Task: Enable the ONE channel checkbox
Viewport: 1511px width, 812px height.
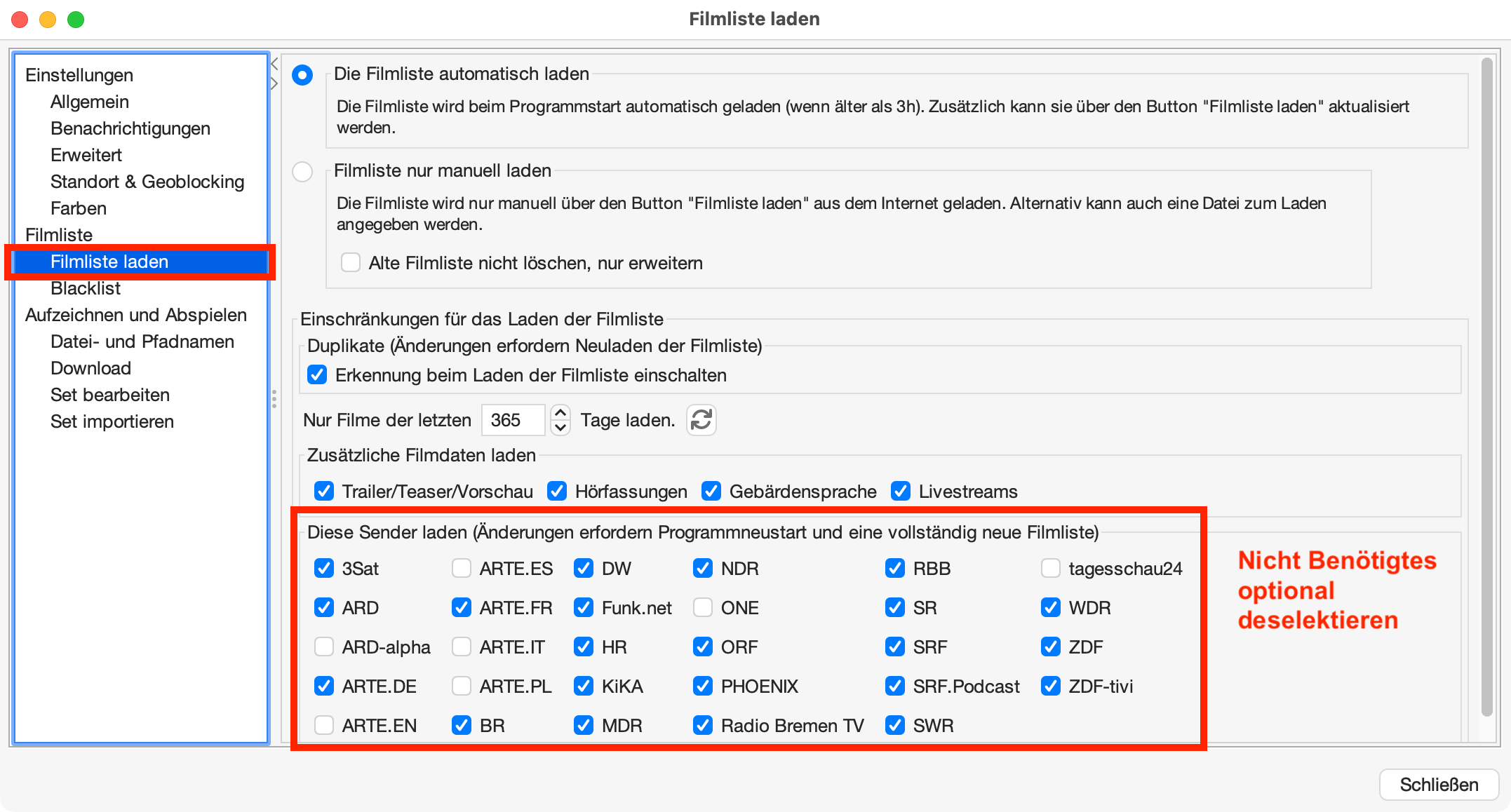Action: click(703, 608)
